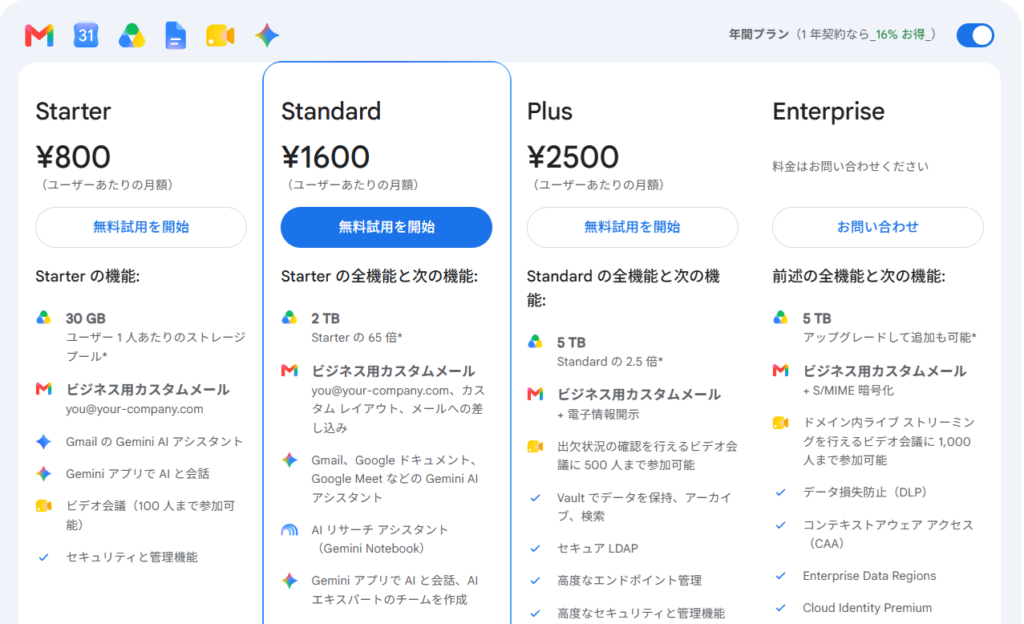Click Drive icon beside 30 GB storage
Image resolution: width=1024 pixels, height=624 pixels.
pyautogui.click(x=44, y=318)
